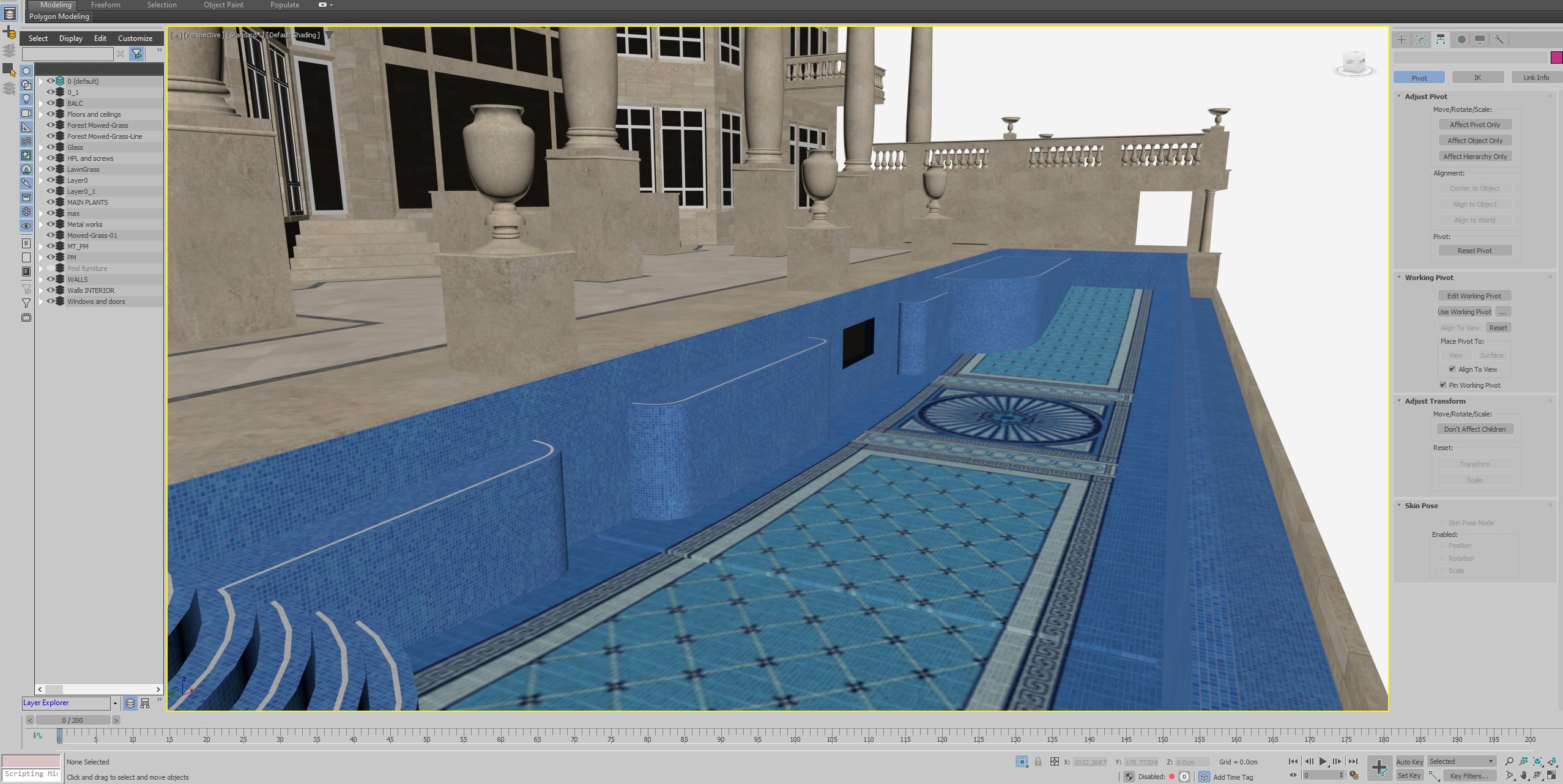This screenshot has height=784, width=1563.
Task: Click Zoom Extents All Selected navigation icon
Action: (1553, 761)
